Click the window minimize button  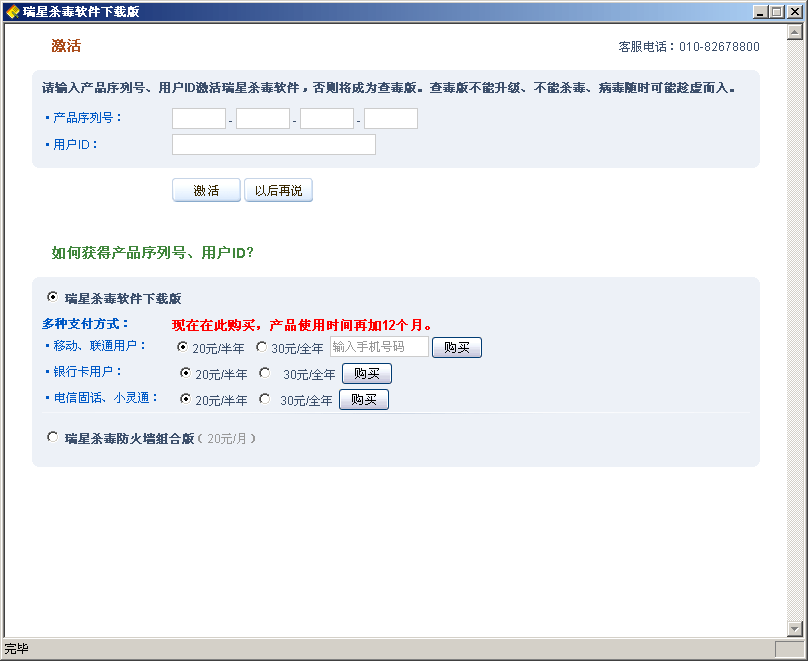click(760, 11)
